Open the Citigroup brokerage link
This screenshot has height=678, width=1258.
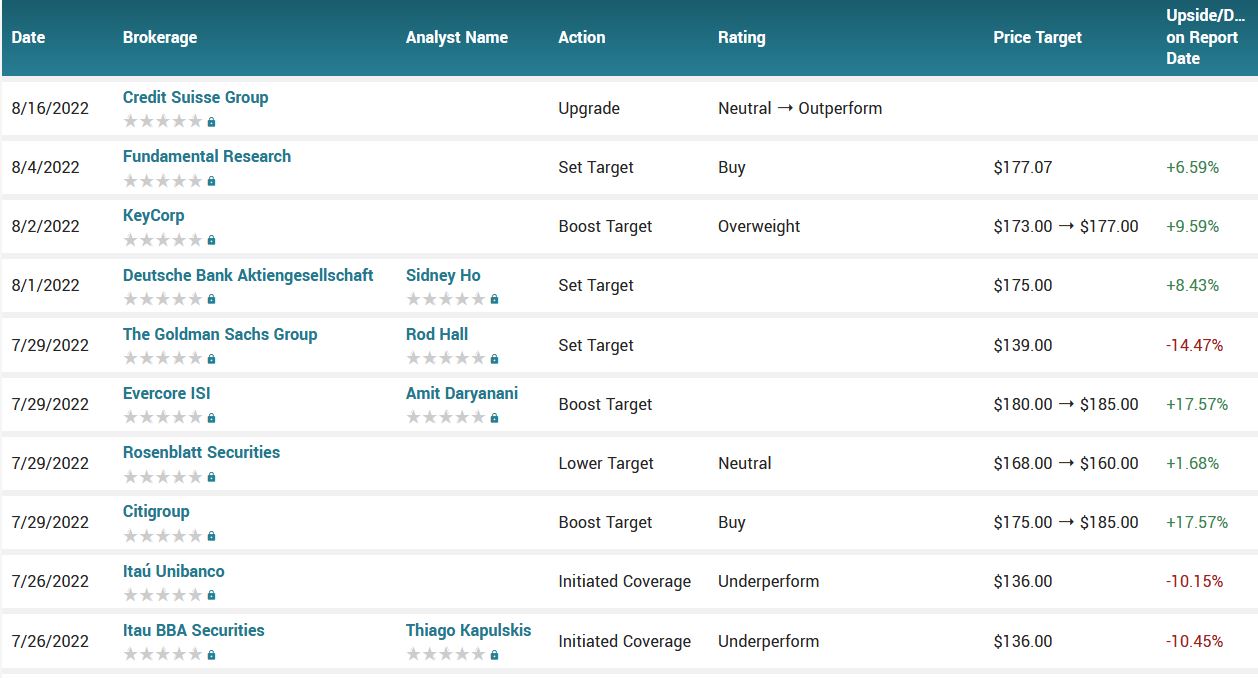[156, 511]
